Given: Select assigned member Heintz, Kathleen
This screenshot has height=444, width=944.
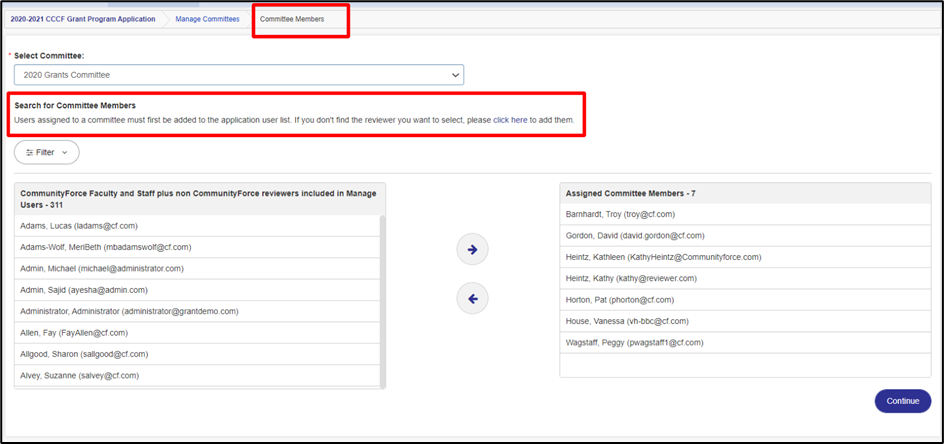Looking at the screenshot, I should click(x=745, y=257).
